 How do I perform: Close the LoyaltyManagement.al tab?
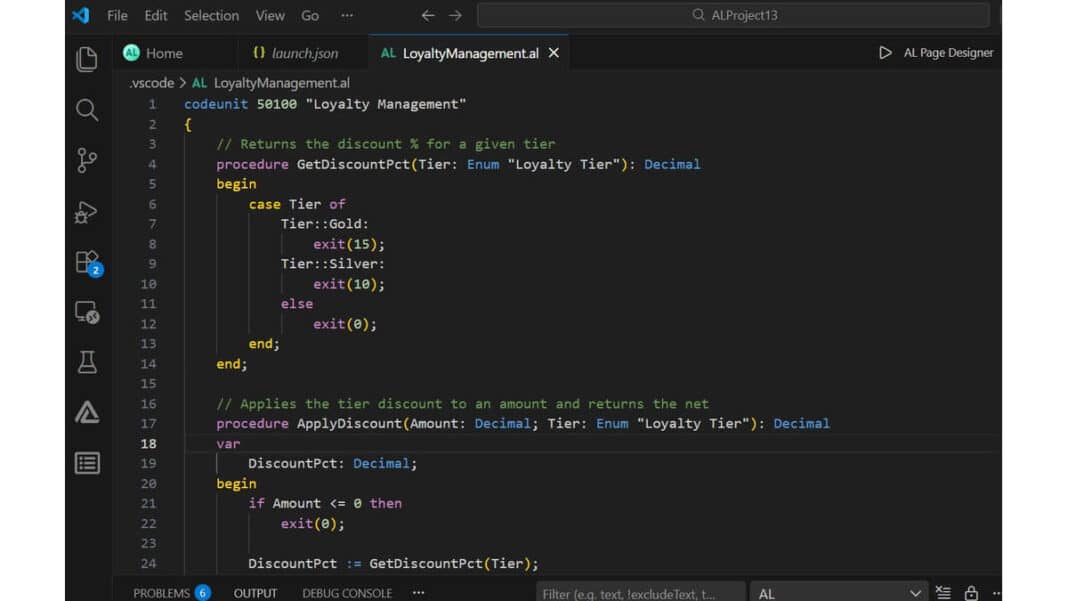[x=554, y=52]
